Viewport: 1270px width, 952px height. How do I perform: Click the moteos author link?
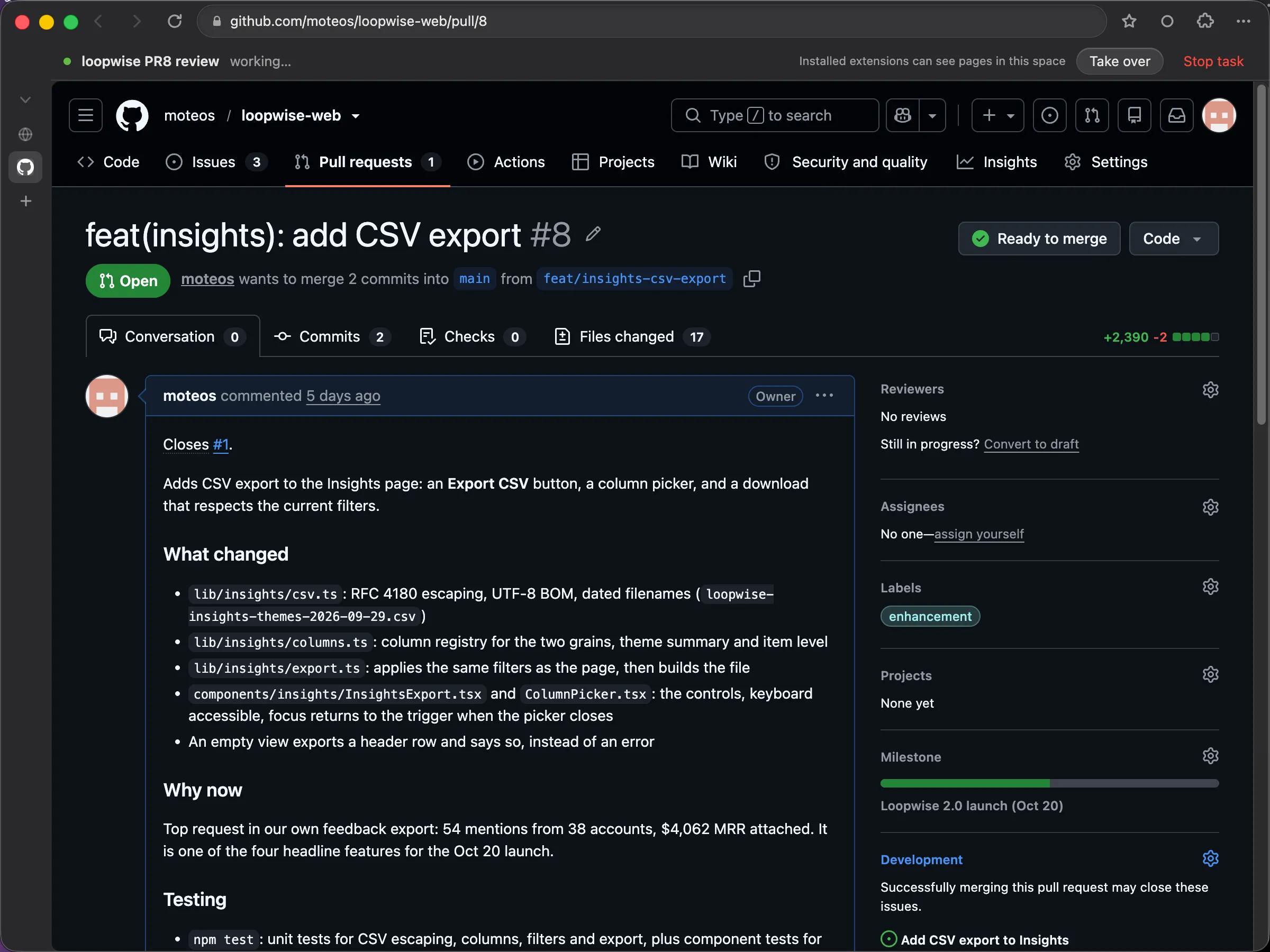click(207, 279)
